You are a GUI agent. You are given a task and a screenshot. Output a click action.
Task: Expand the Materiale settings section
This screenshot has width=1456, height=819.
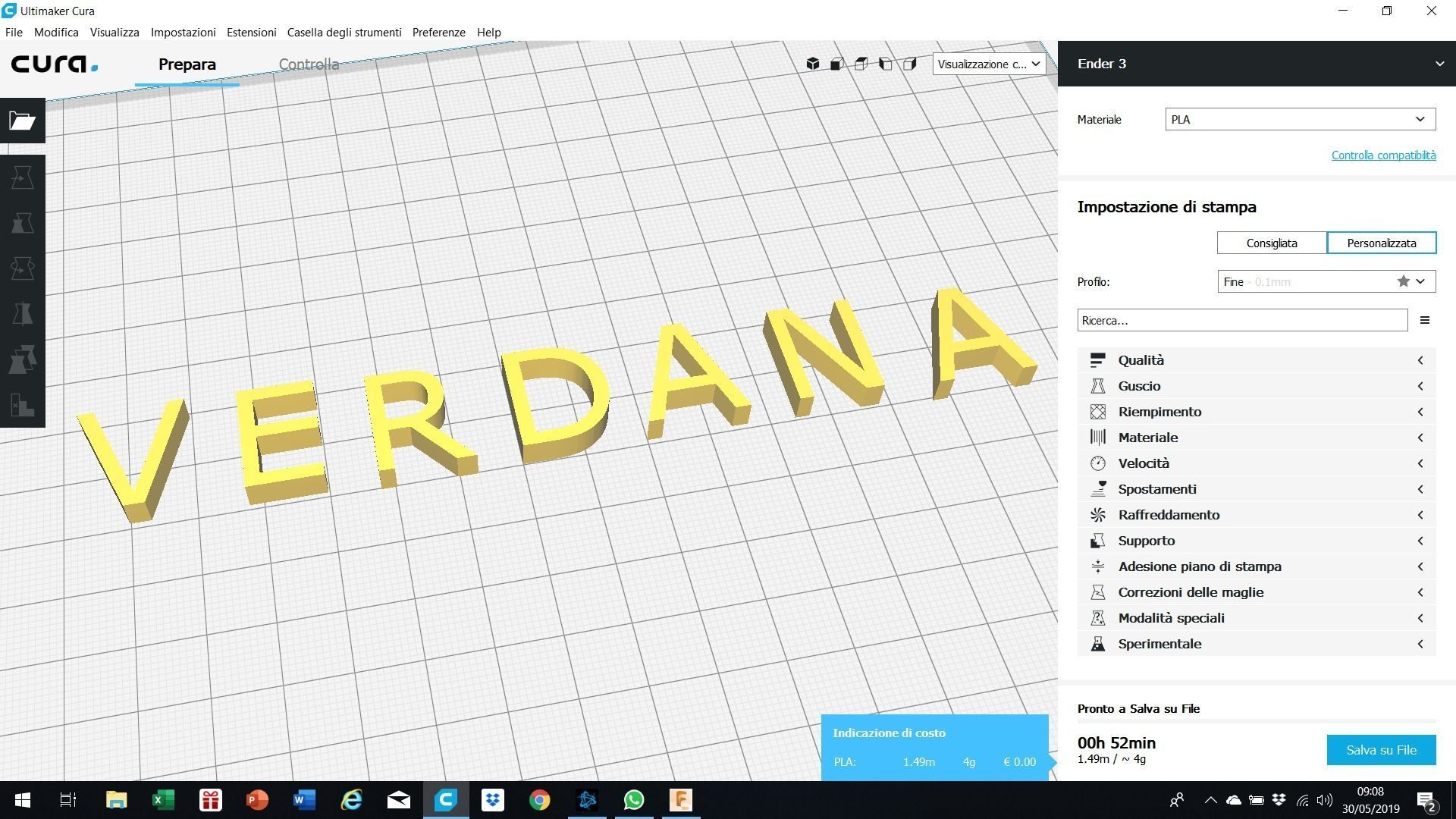tap(1257, 438)
